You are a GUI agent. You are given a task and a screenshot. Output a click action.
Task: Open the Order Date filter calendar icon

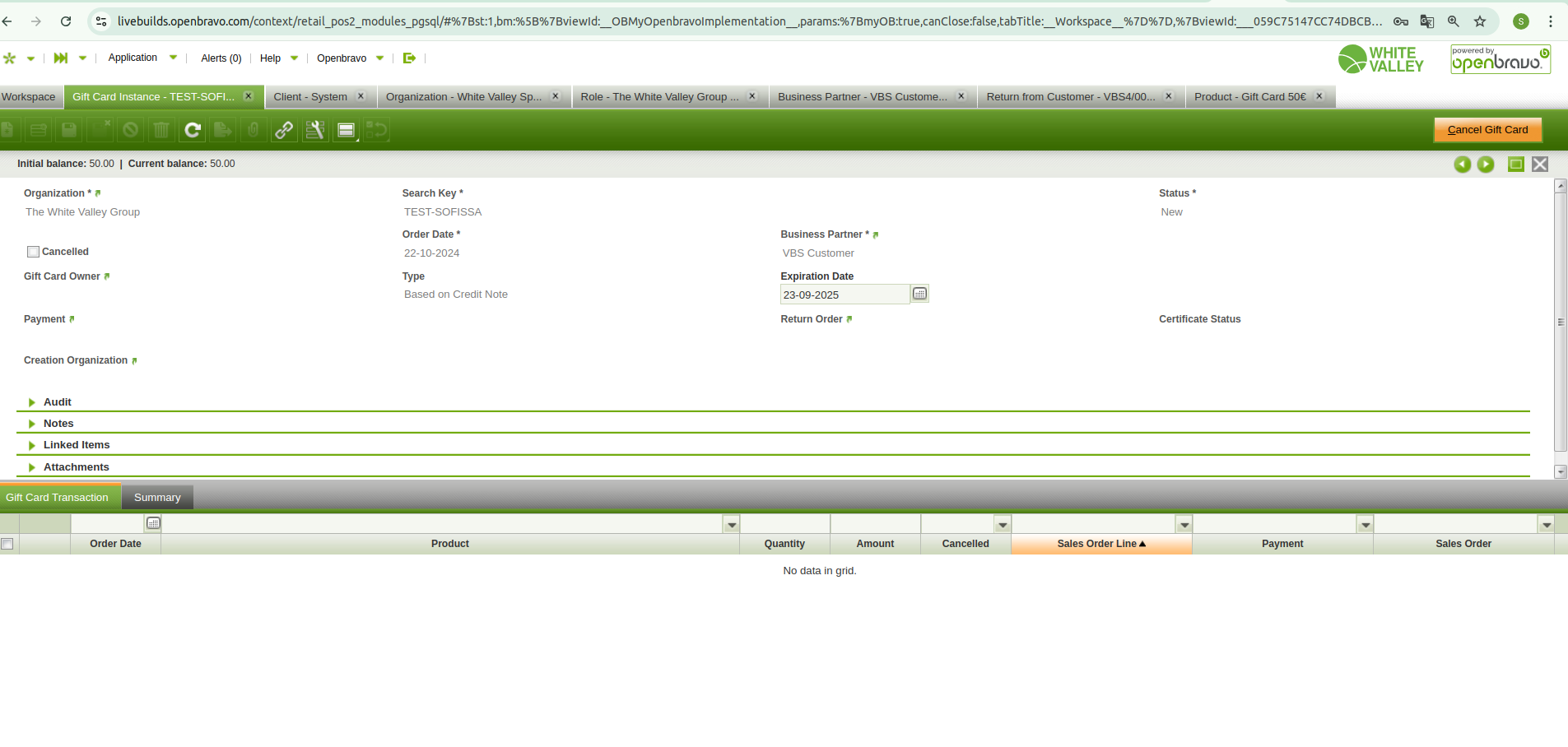pyautogui.click(x=153, y=523)
